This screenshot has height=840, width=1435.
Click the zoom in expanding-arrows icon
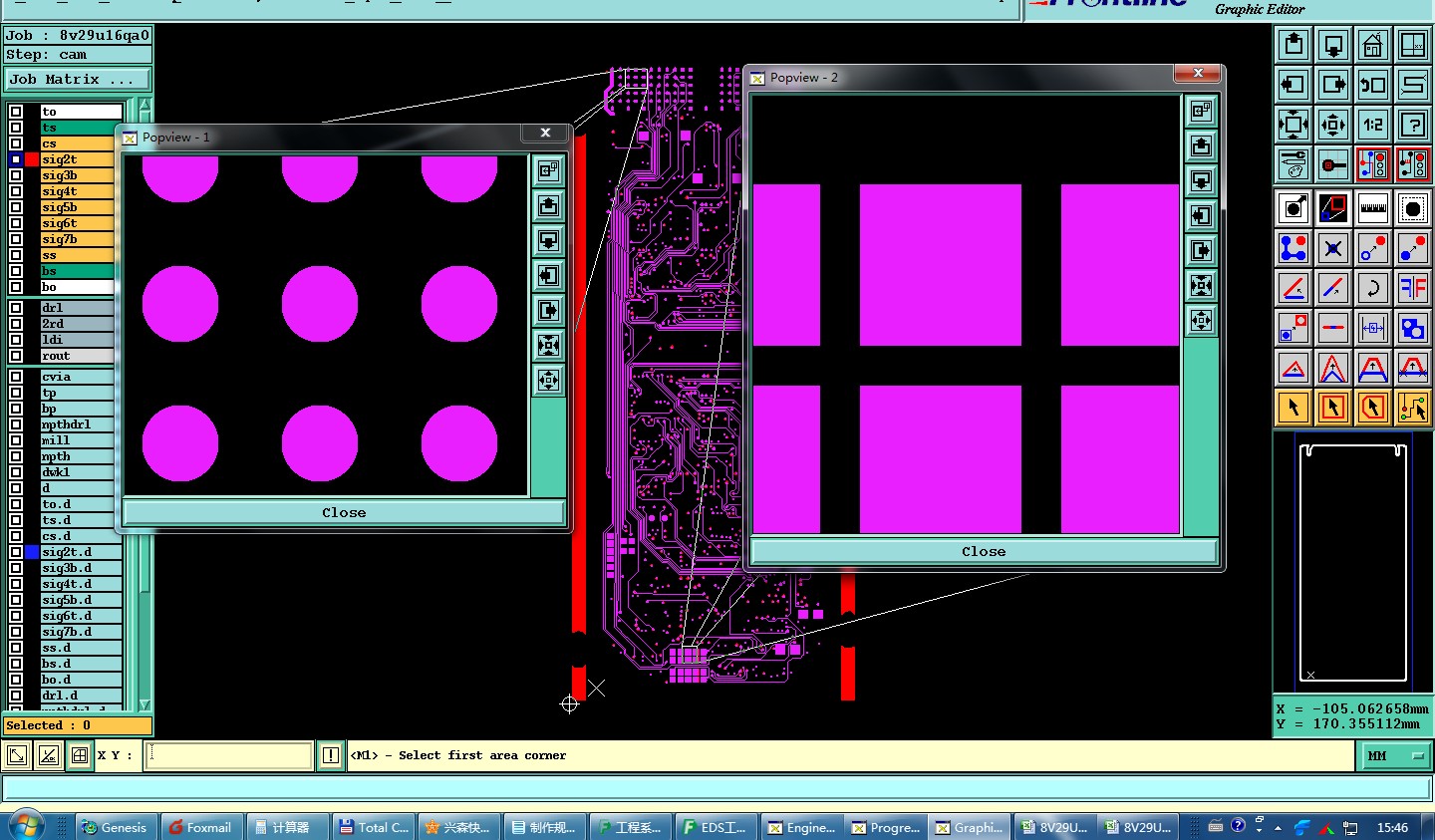click(1293, 125)
